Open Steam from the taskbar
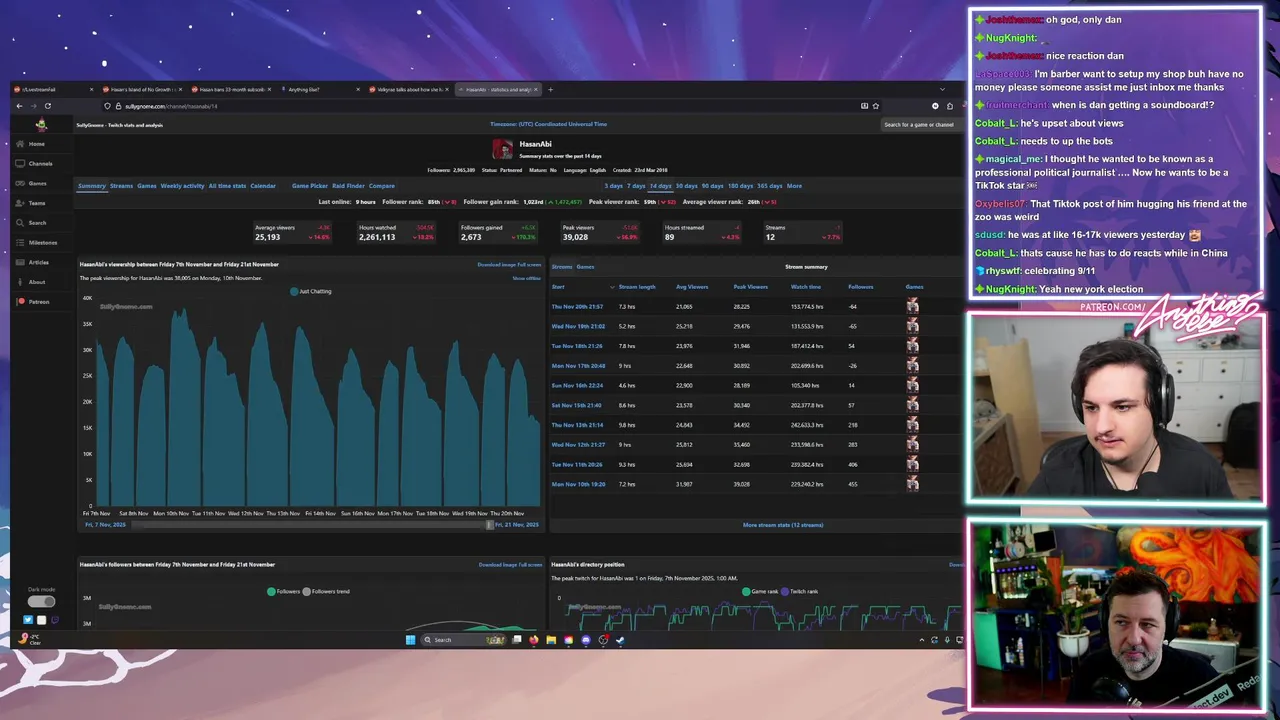The height and width of the screenshot is (720, 1280). pos(620,640)
